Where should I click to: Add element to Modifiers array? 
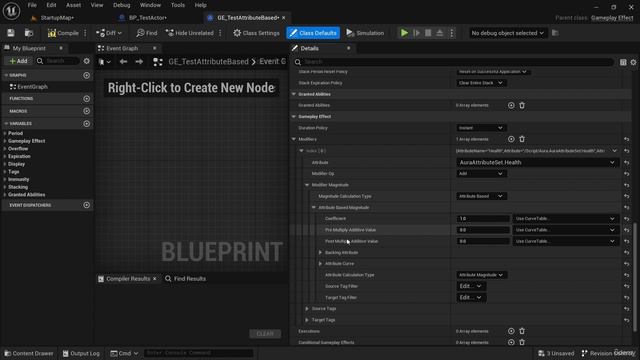point(511,139)
